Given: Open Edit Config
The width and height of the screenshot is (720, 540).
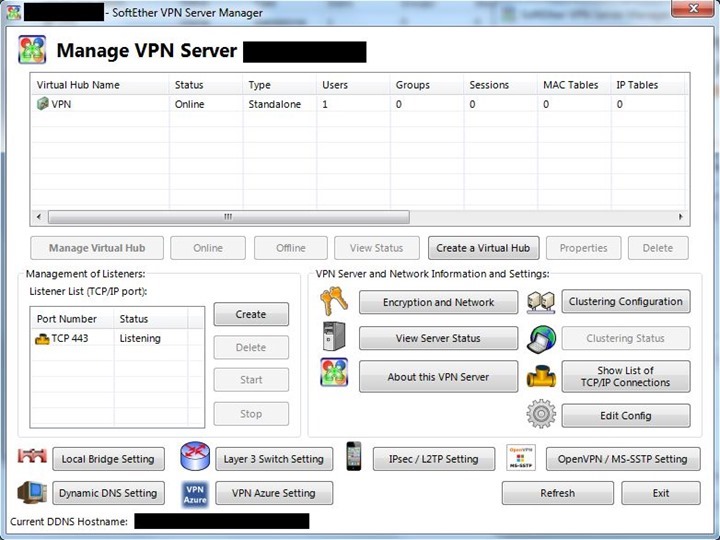Looking at the screenshot, I should coord(626,416).
